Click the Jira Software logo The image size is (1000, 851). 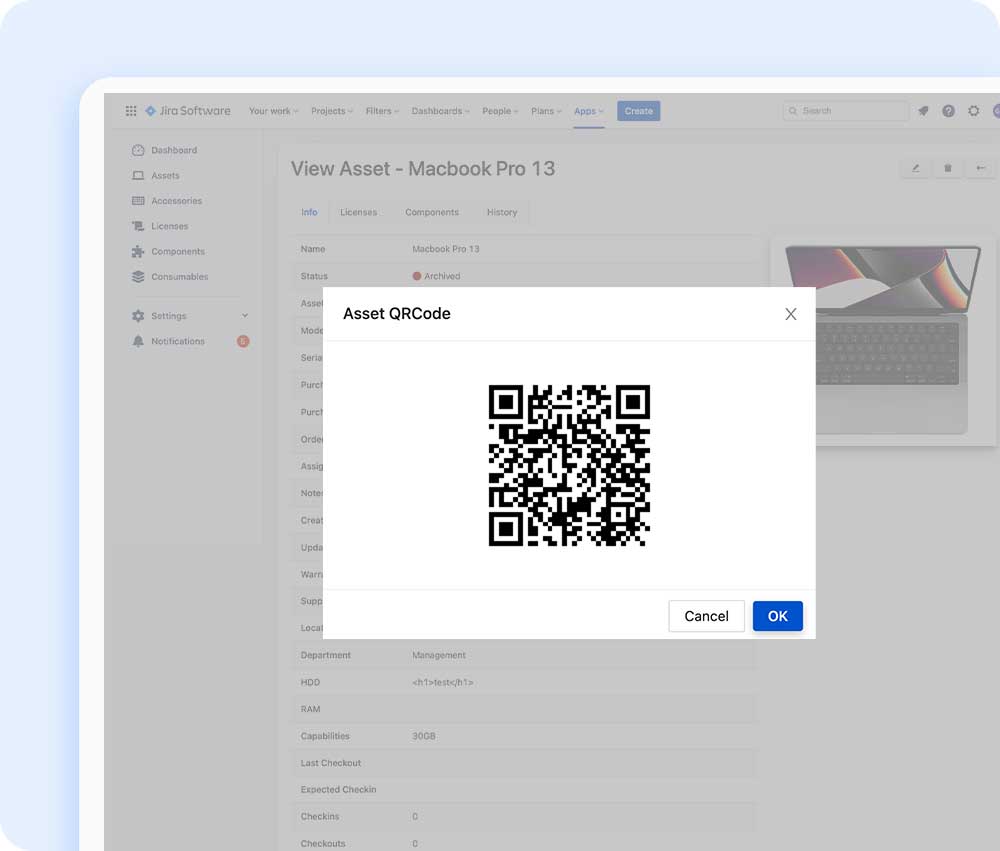click(188, 111)
